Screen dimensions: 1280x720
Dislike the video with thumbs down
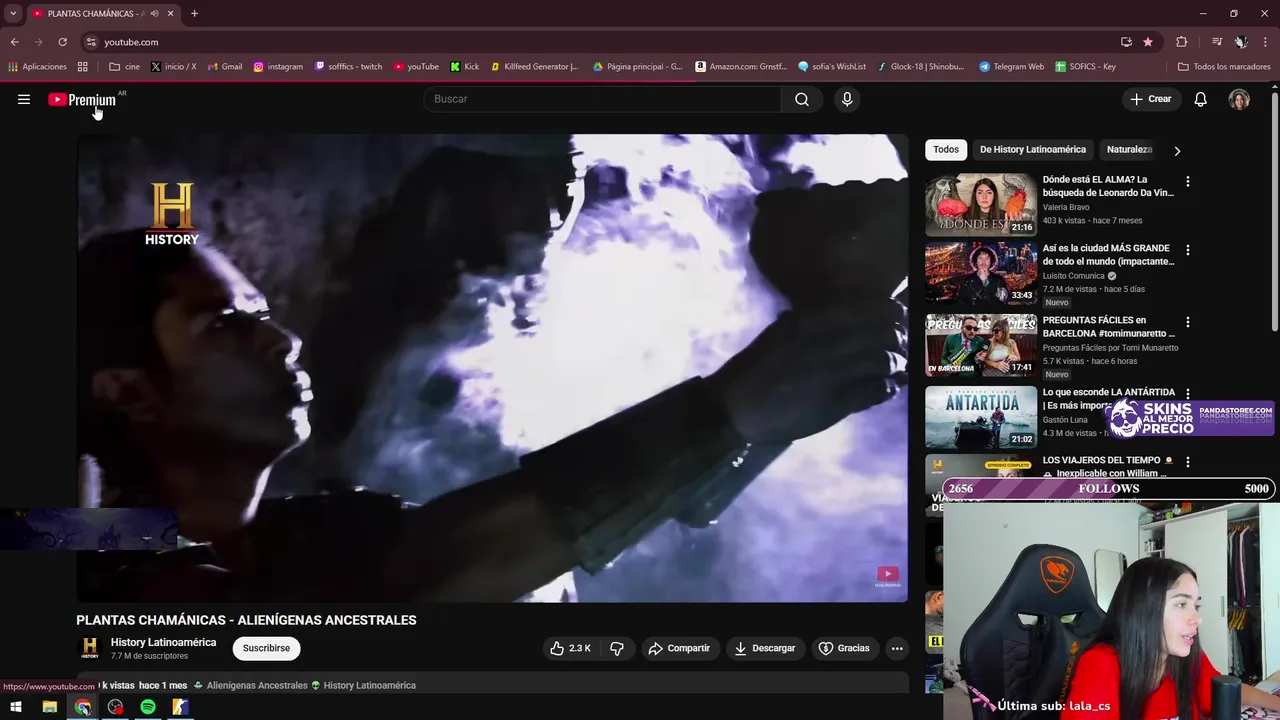617,648
